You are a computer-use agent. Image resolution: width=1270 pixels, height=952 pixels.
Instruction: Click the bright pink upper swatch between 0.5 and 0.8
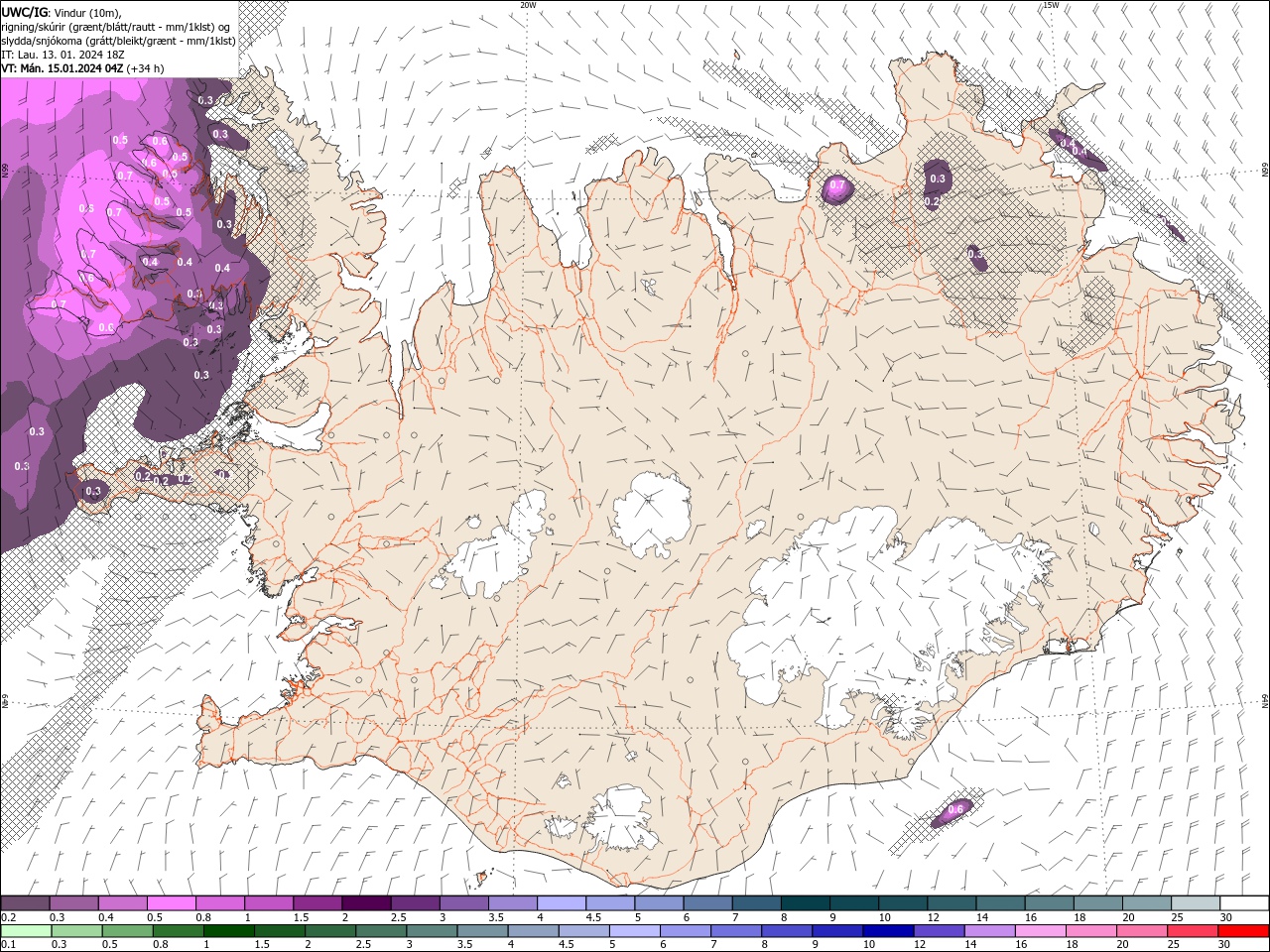[171, 903]
